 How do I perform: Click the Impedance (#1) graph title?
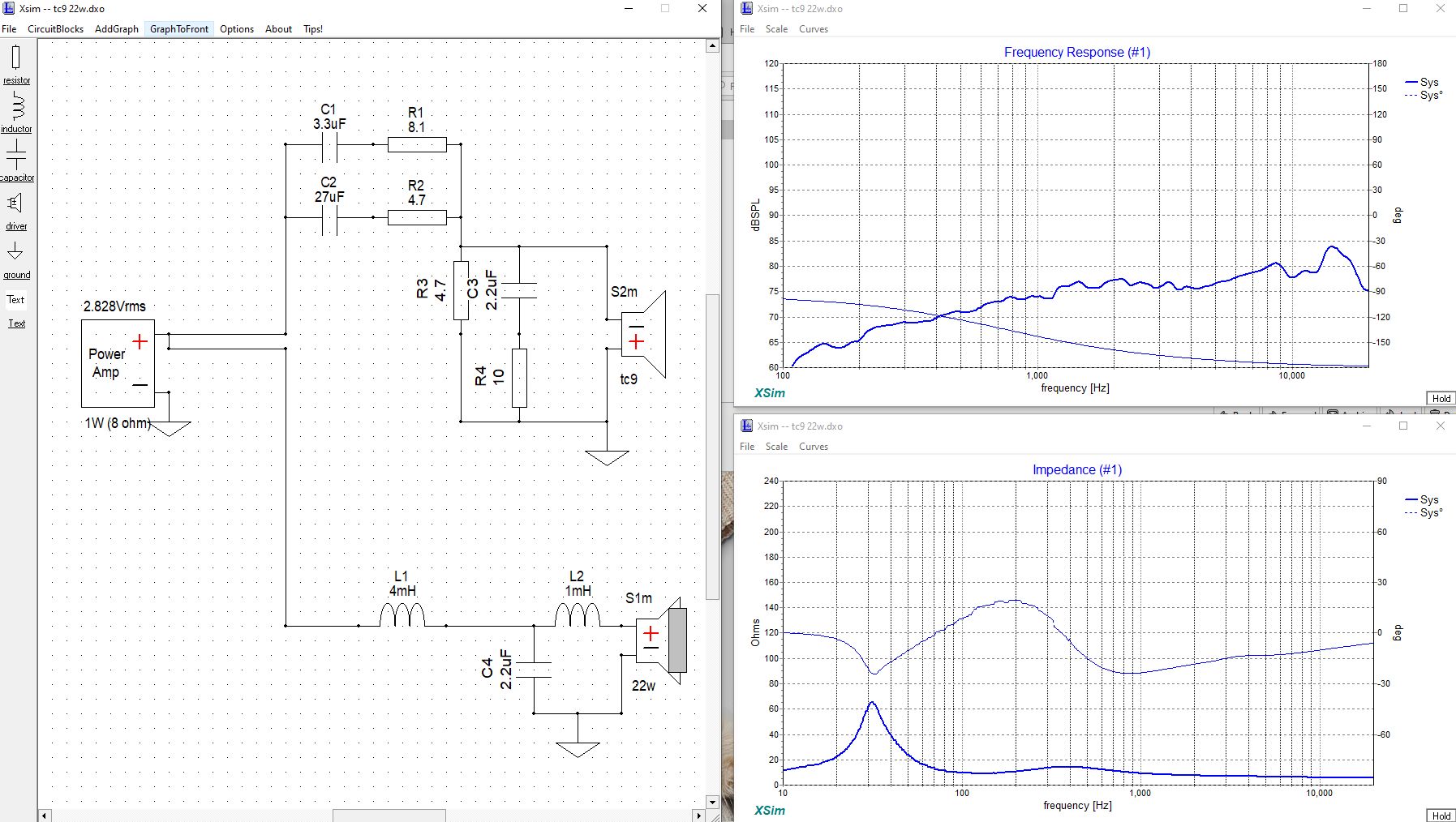click(x=1077, y=470)
